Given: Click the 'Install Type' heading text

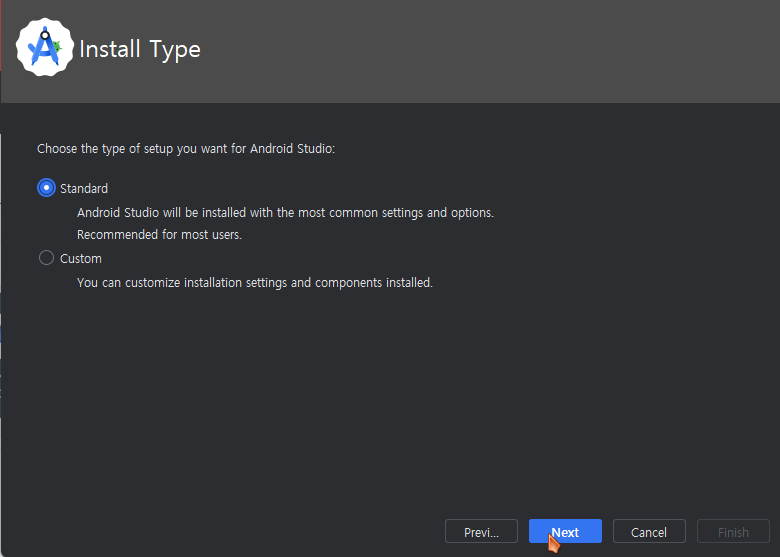Looking at the screenshot, I should (140, 50).
